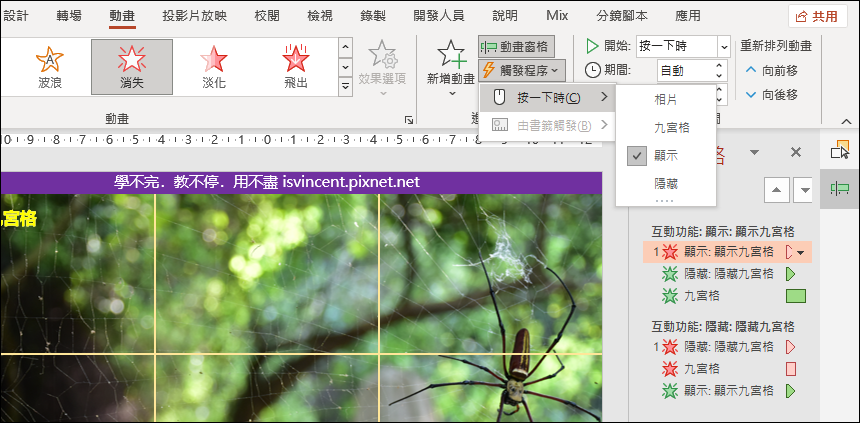Open the 投影片放映 tab
The height and width of the screenshot is (423, 860).
pyautogui.click(x=194, y=16)
